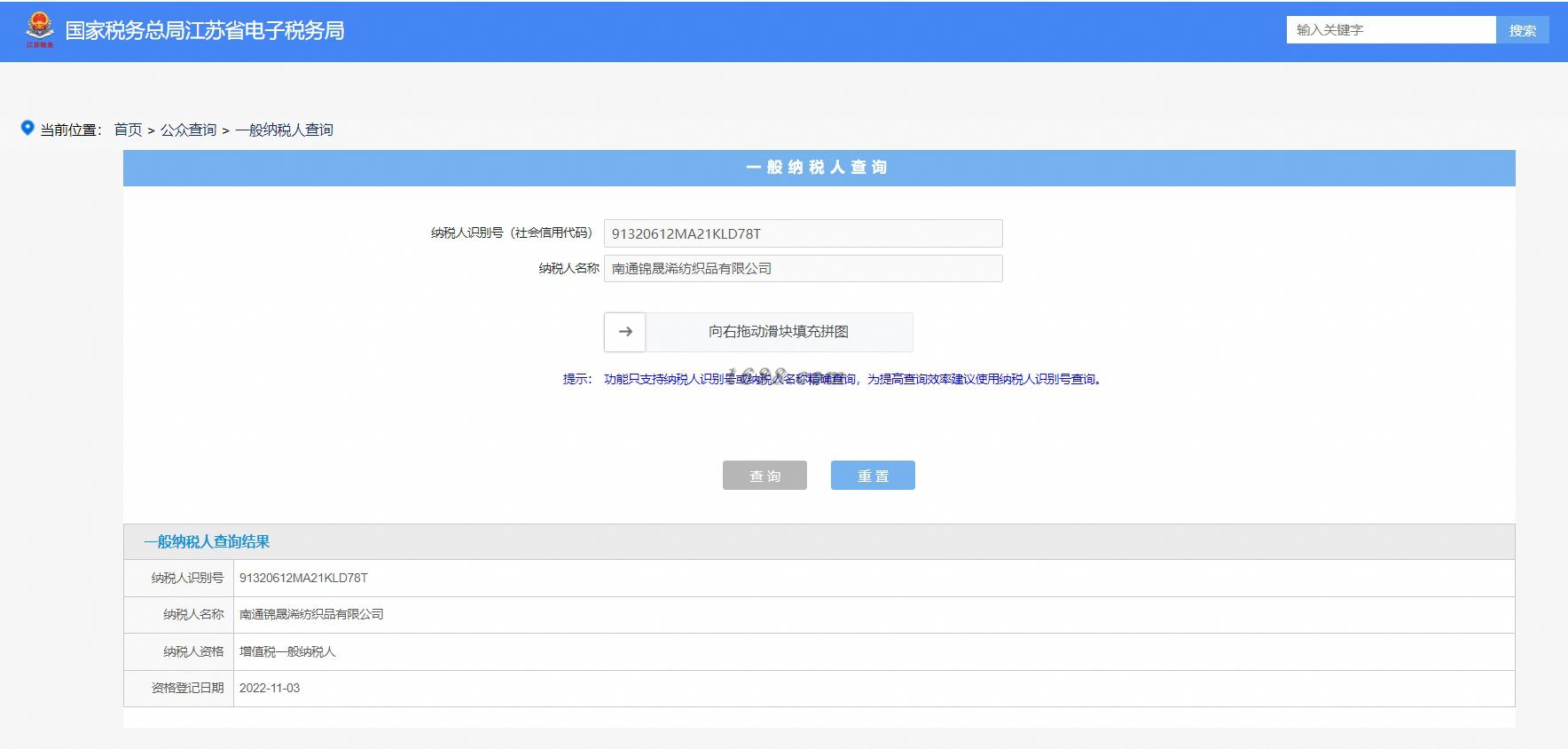Click the blue 重置 button
Viewport: 1568px width, 749px height.
[x=873, y=476]
